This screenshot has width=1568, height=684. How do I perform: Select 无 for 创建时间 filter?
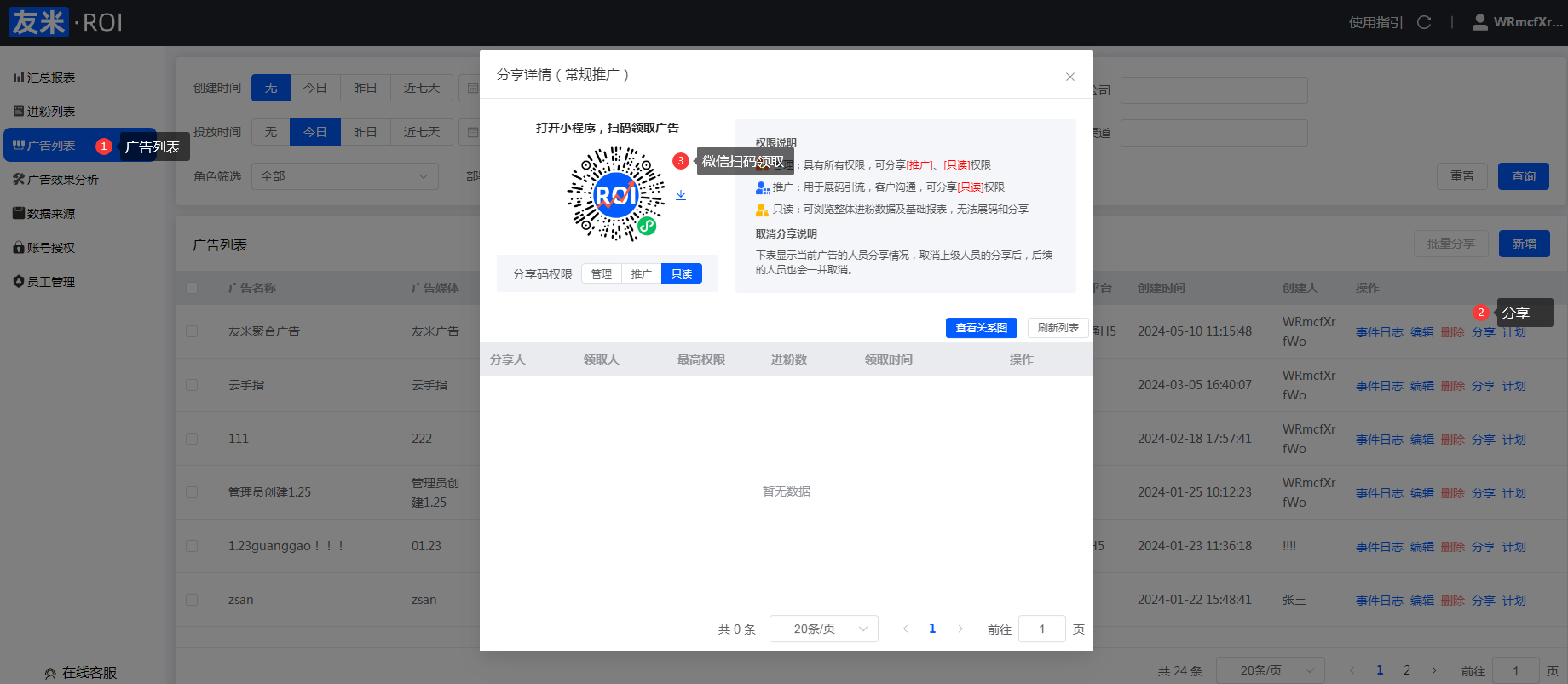coord(271,88)
